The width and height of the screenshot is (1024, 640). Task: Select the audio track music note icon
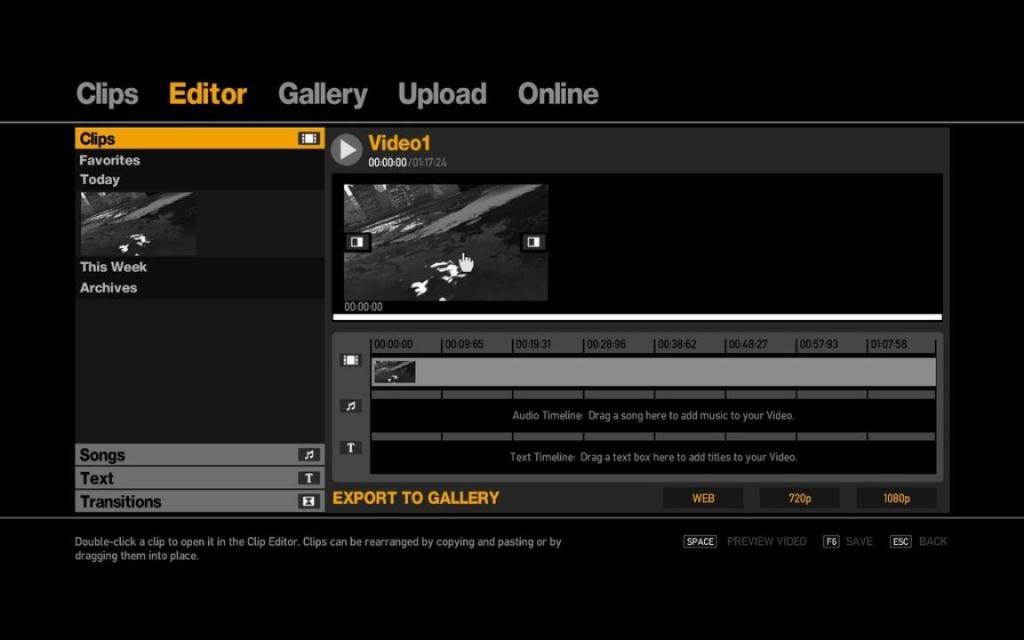coord(350,406)
